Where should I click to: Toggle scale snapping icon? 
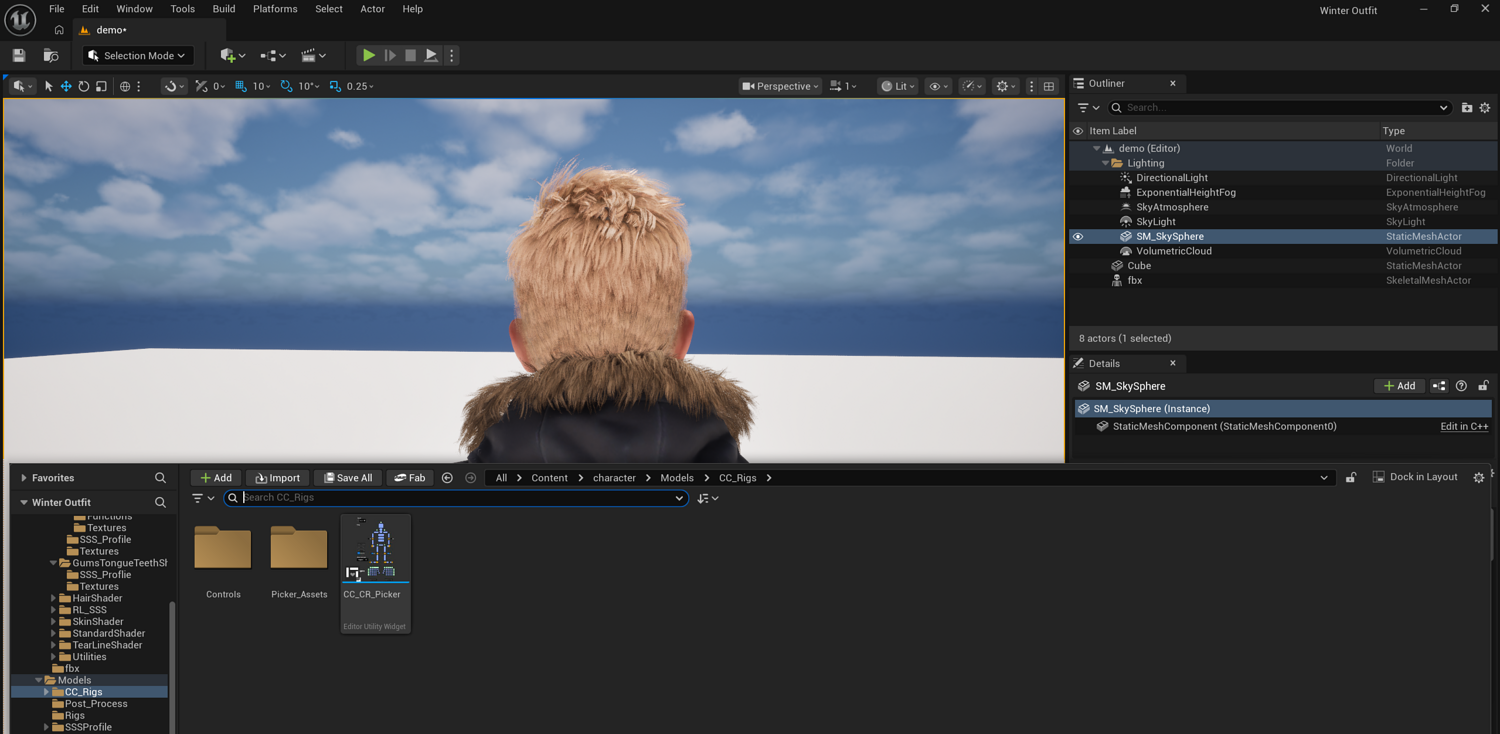click(335, 87)
